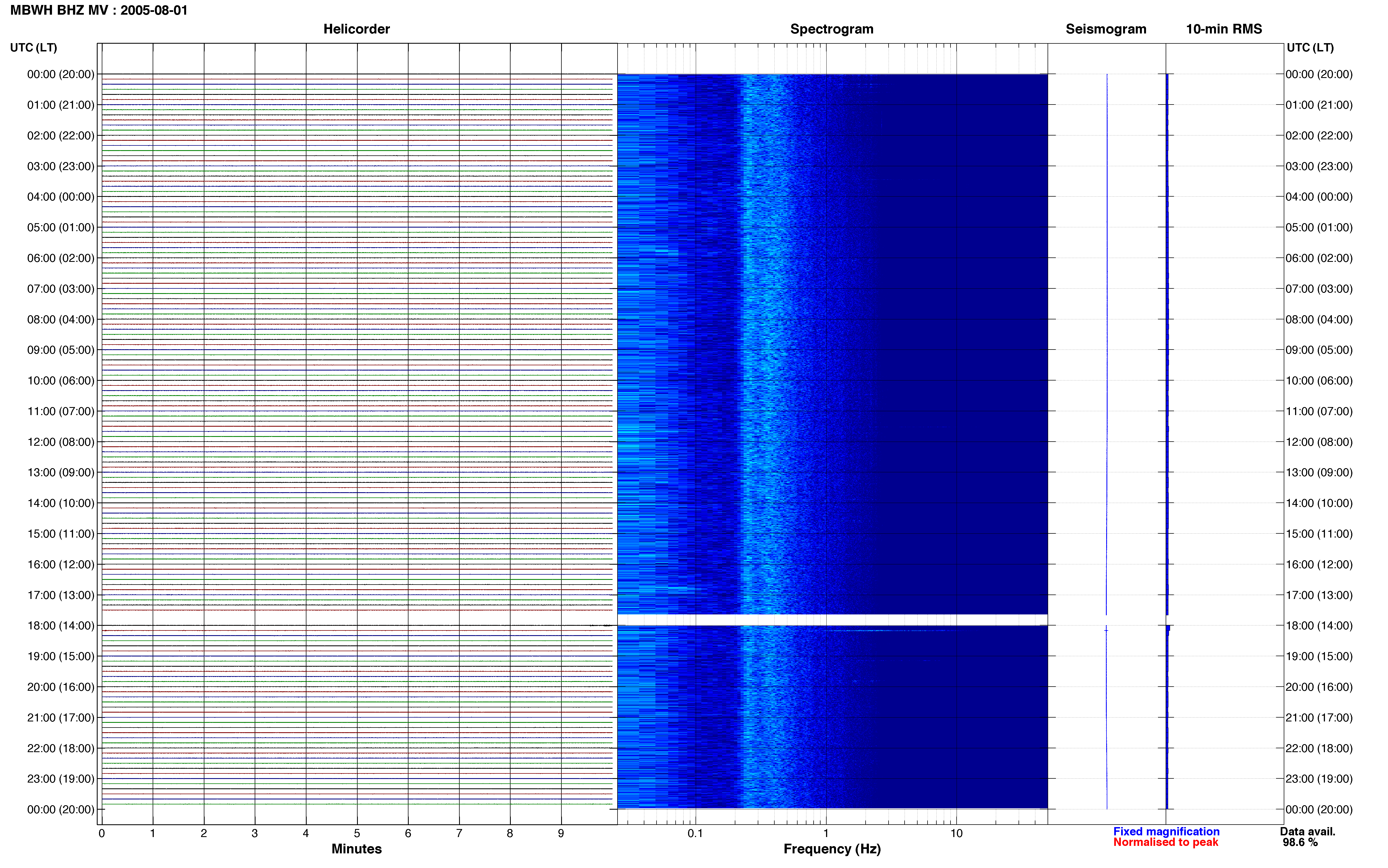Click the left '02:00 (22:00)' time label
This screenshot has height=868, width=1388.
[x=61, y=135]
